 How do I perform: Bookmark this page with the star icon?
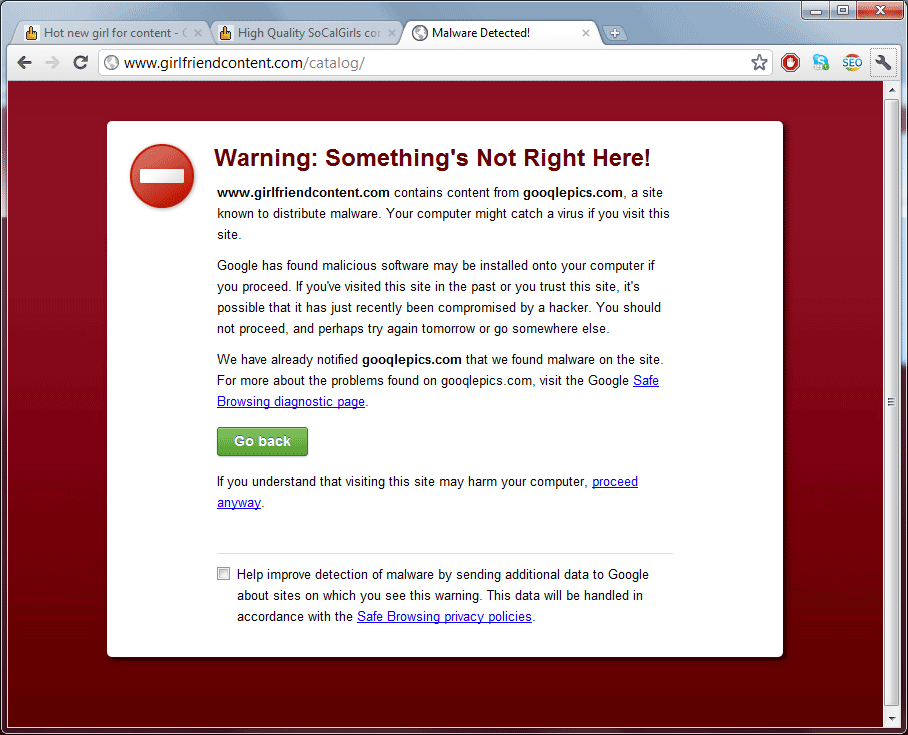click(x=759, y=63)
